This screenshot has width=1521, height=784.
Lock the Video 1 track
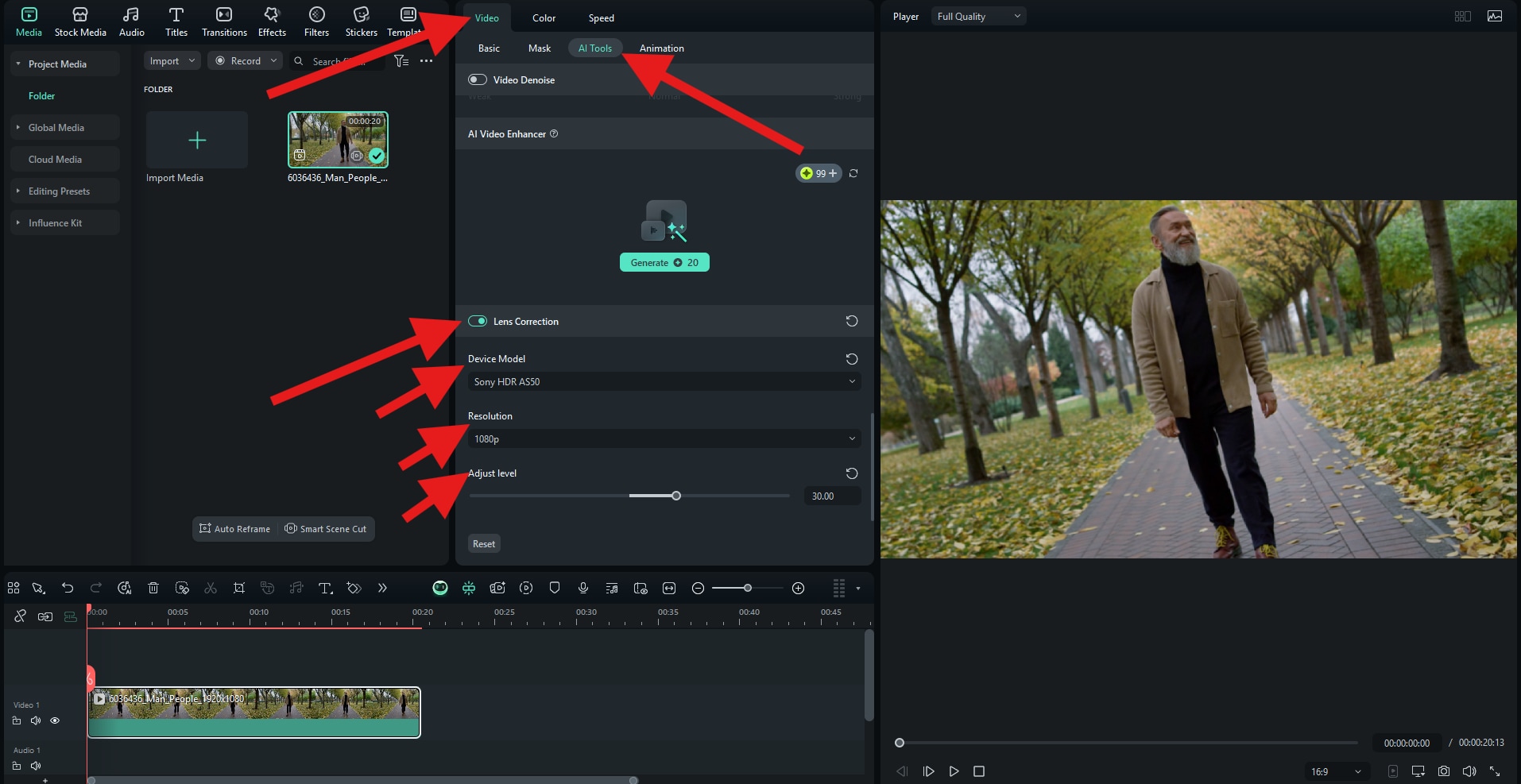(17, 720)
